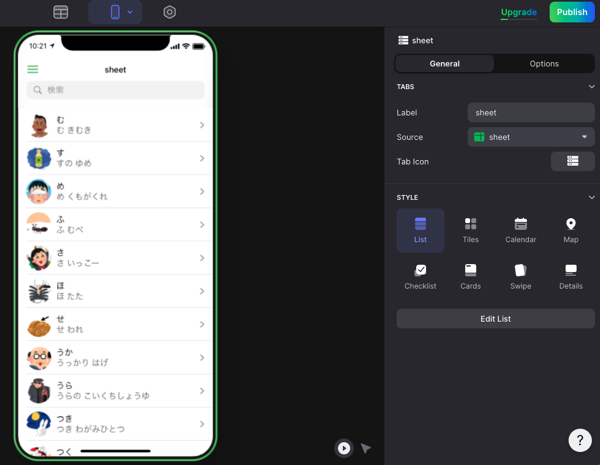The image size is (600, 465).
Task: Click the play preview button
Action: click(344, 448)
